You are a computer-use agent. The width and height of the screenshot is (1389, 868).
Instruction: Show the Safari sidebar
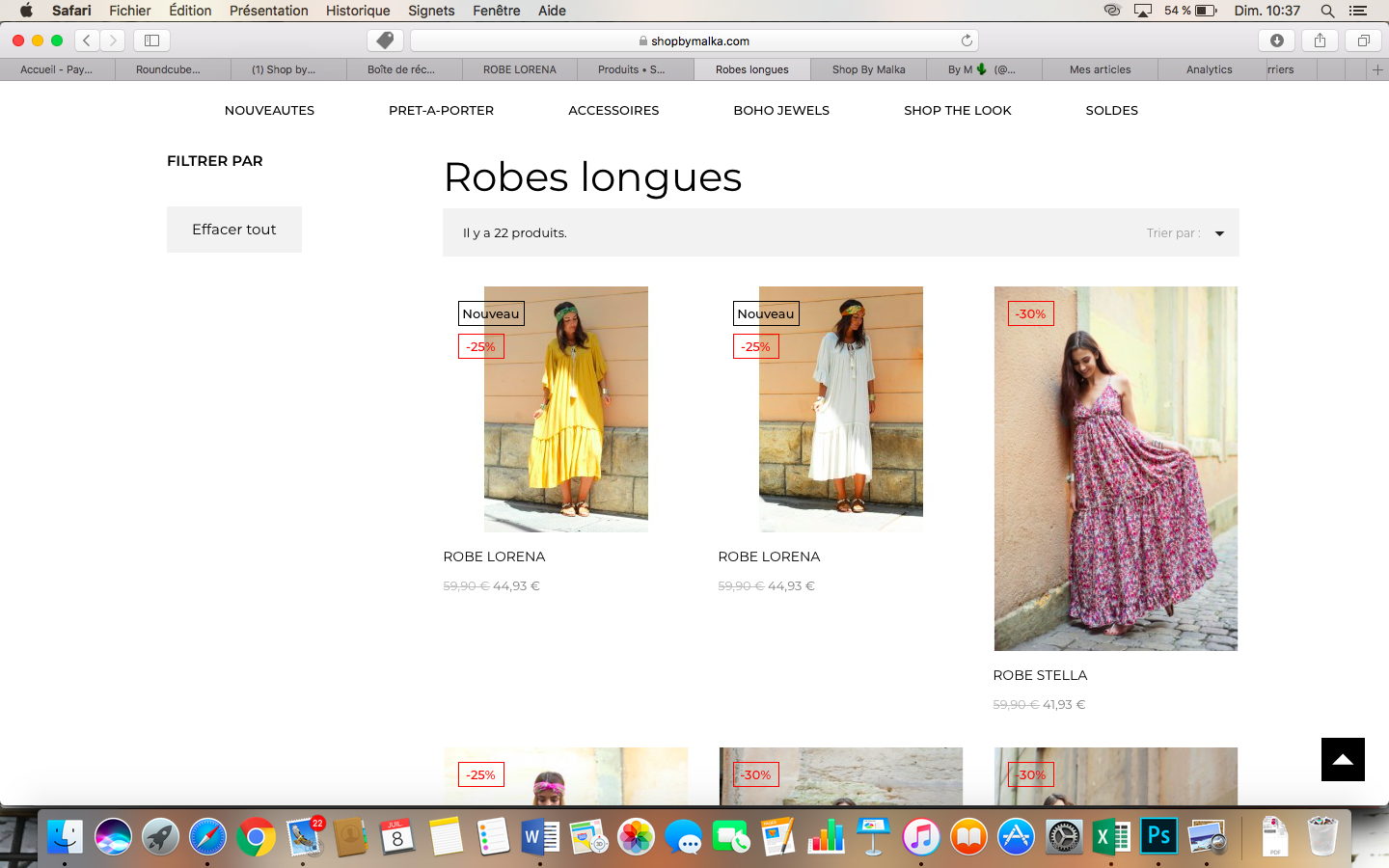(x=151, y=41)
